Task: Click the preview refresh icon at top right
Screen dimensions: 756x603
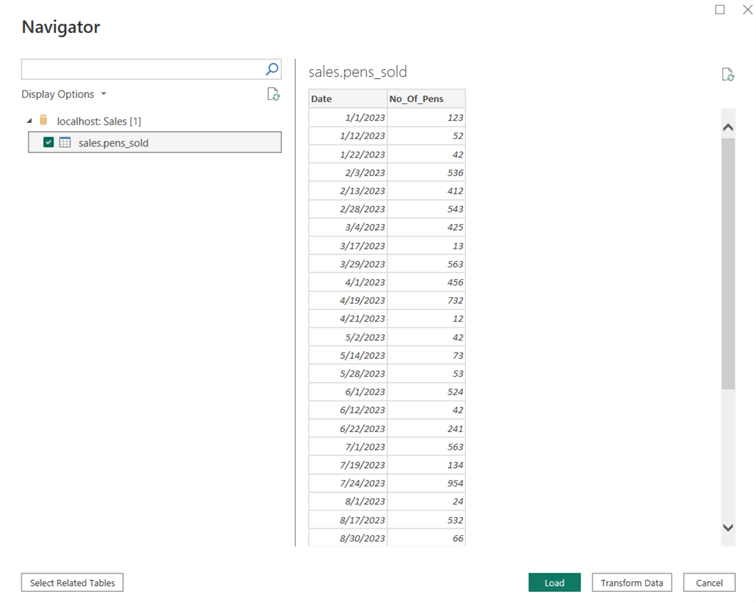Action: [728, 75]
